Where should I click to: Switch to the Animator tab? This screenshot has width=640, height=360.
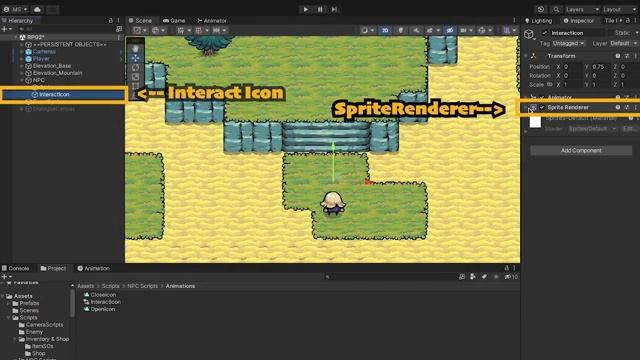(212, 20)
